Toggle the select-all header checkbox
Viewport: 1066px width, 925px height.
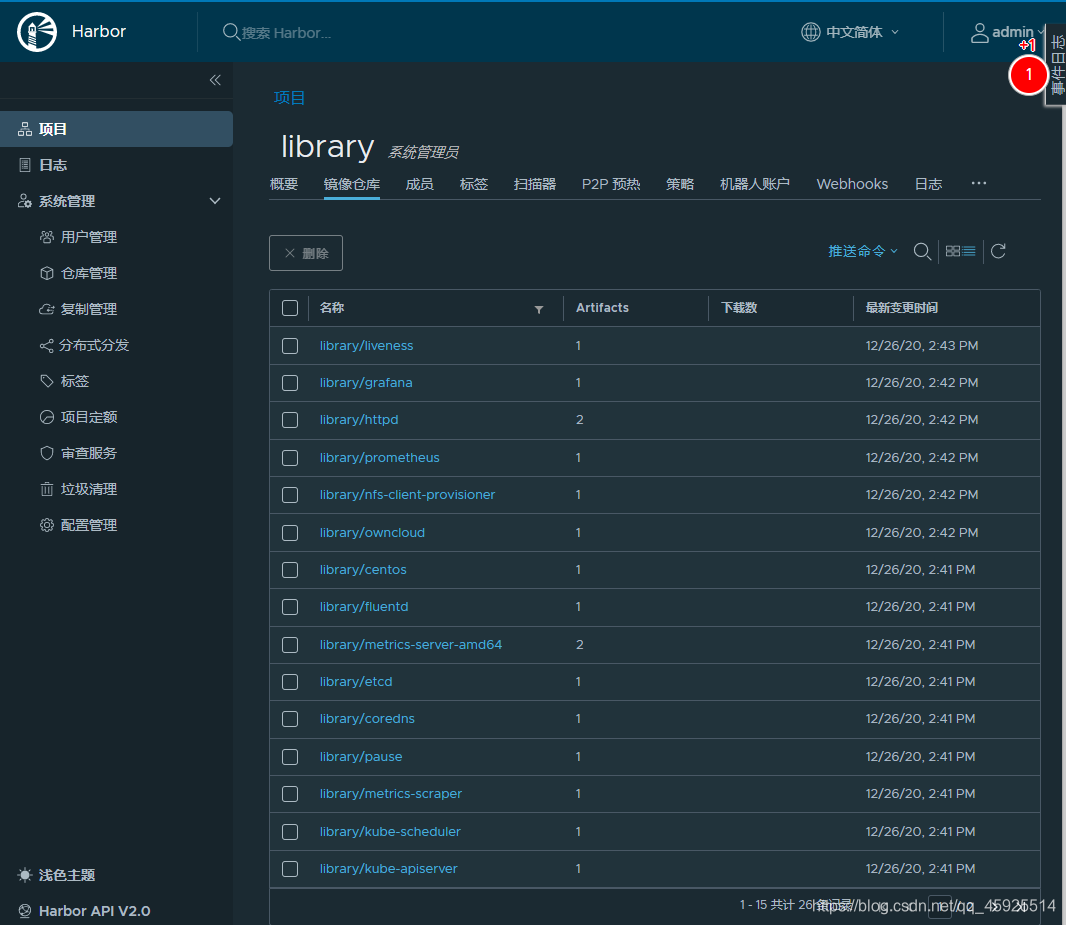290,308
